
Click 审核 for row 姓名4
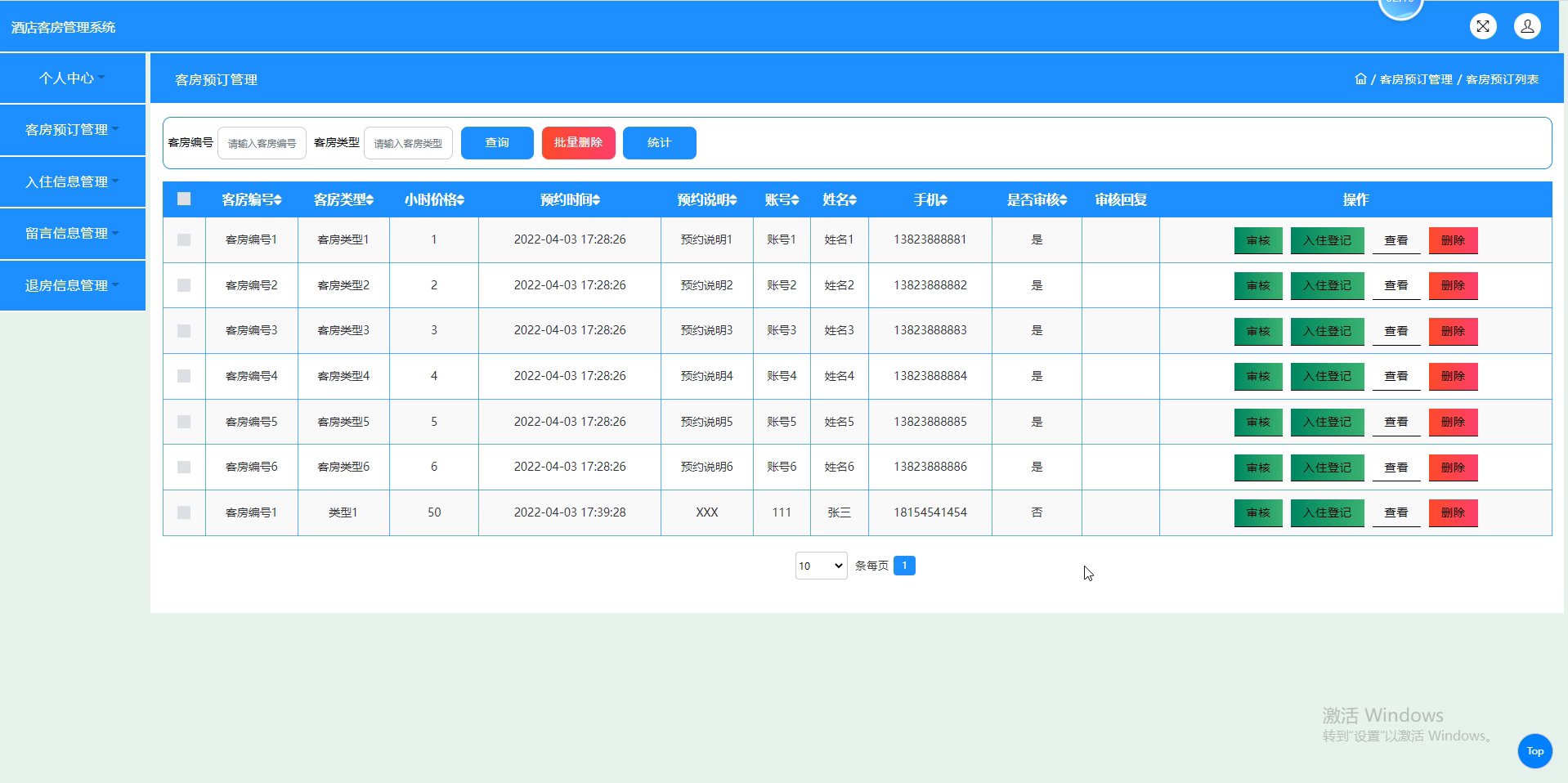(1258, 377)
